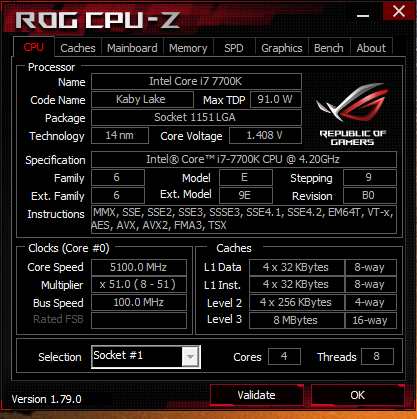
Task: Close the CPU-Z window
Action: pyautogui.click(x=399, y=11)
